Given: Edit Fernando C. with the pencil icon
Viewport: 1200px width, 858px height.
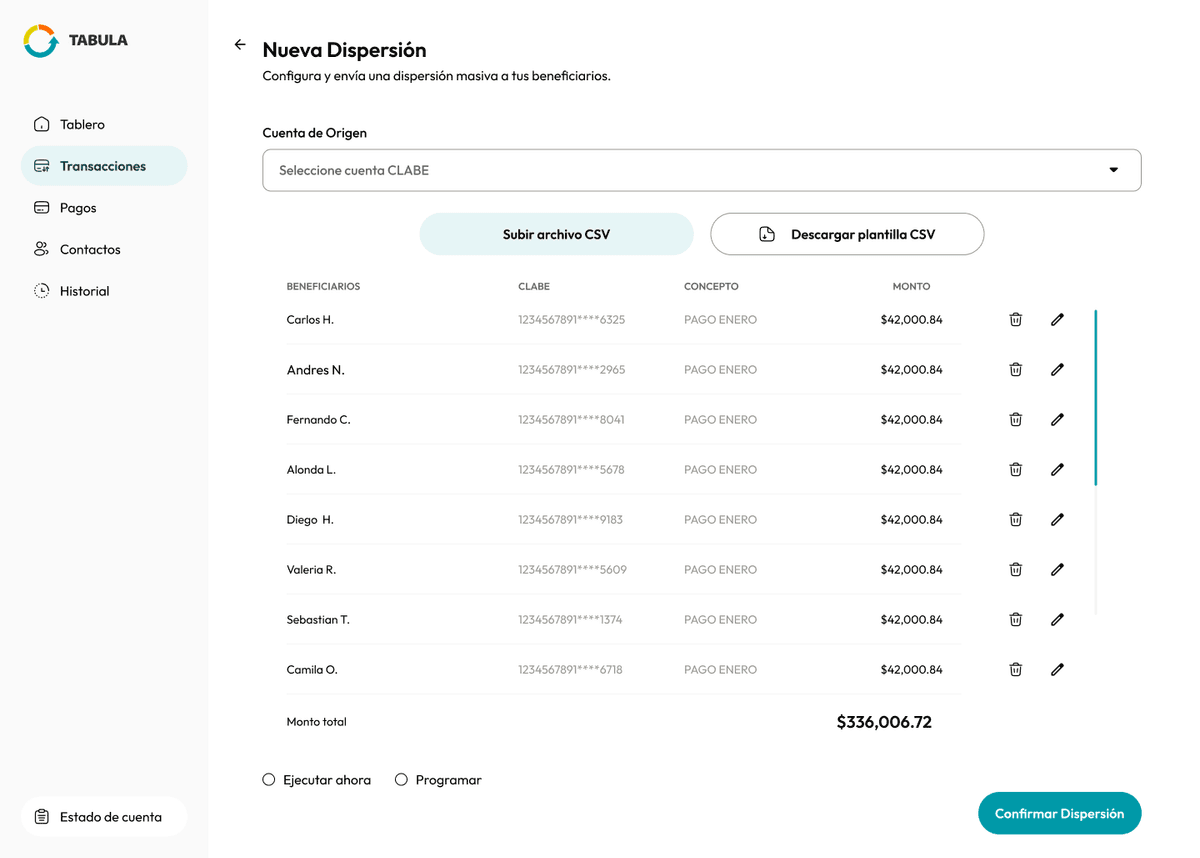Looking at the screenshot, I should pyautogui.click(x=1057, y=419).
